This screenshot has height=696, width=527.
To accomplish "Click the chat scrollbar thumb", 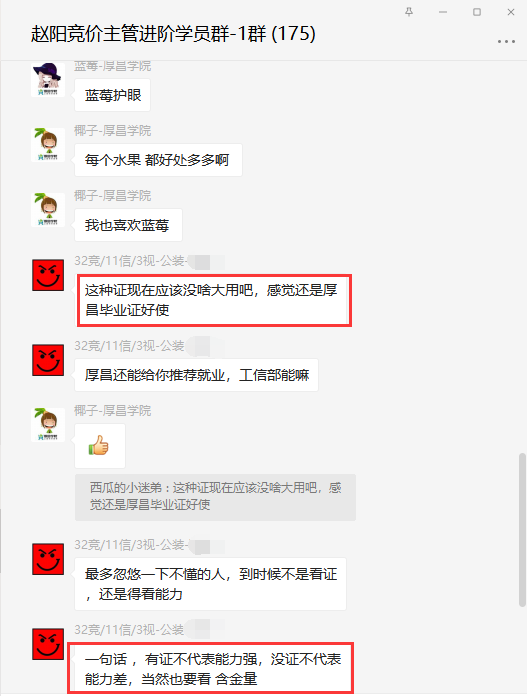I will (x=522, y=530).
